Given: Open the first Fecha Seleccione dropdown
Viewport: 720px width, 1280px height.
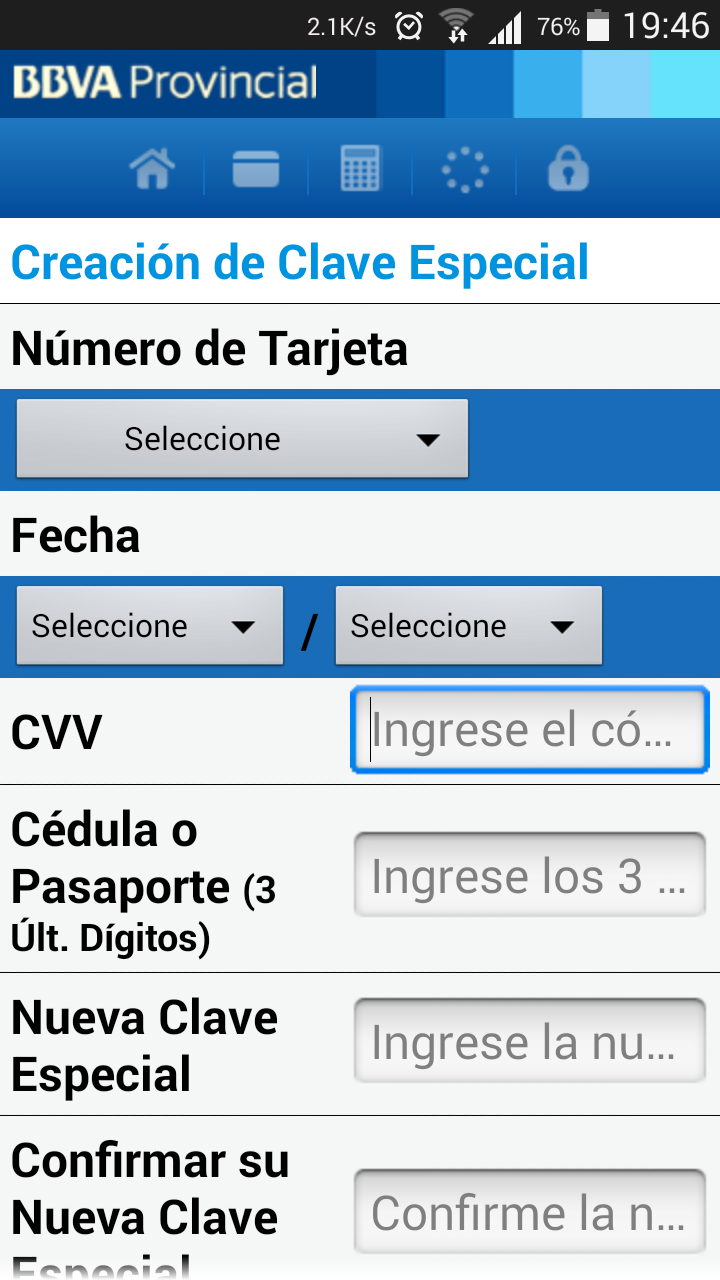Looking at the screenshot, I should coord(150,626).
